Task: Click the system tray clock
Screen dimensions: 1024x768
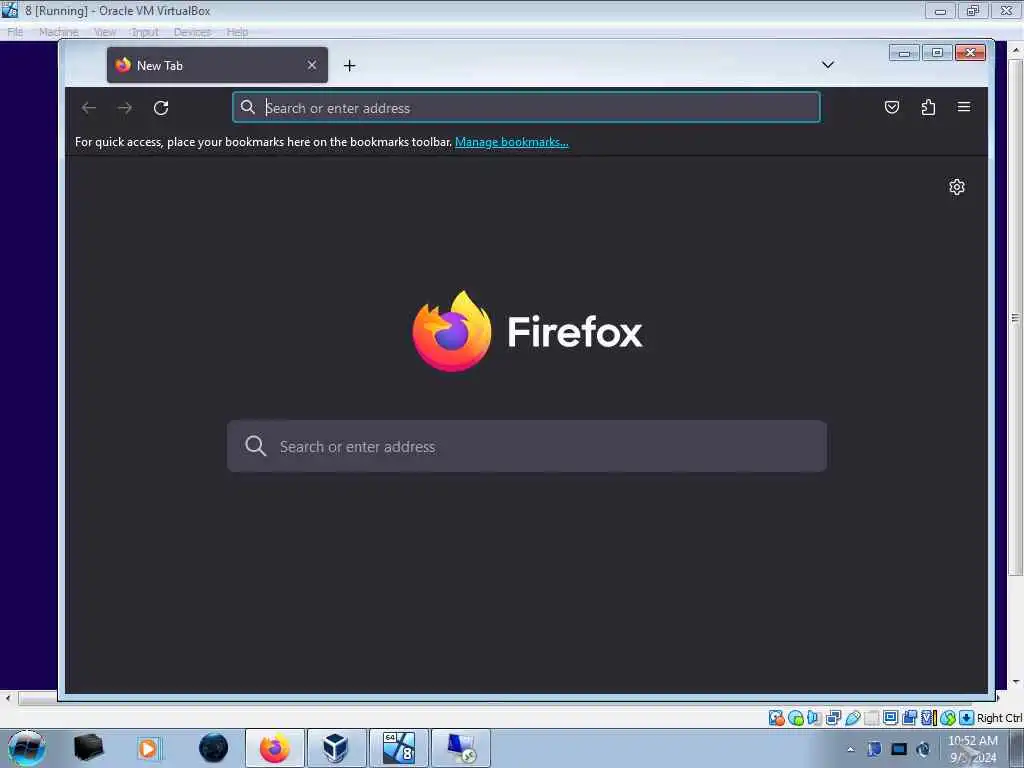Action: 973,749
